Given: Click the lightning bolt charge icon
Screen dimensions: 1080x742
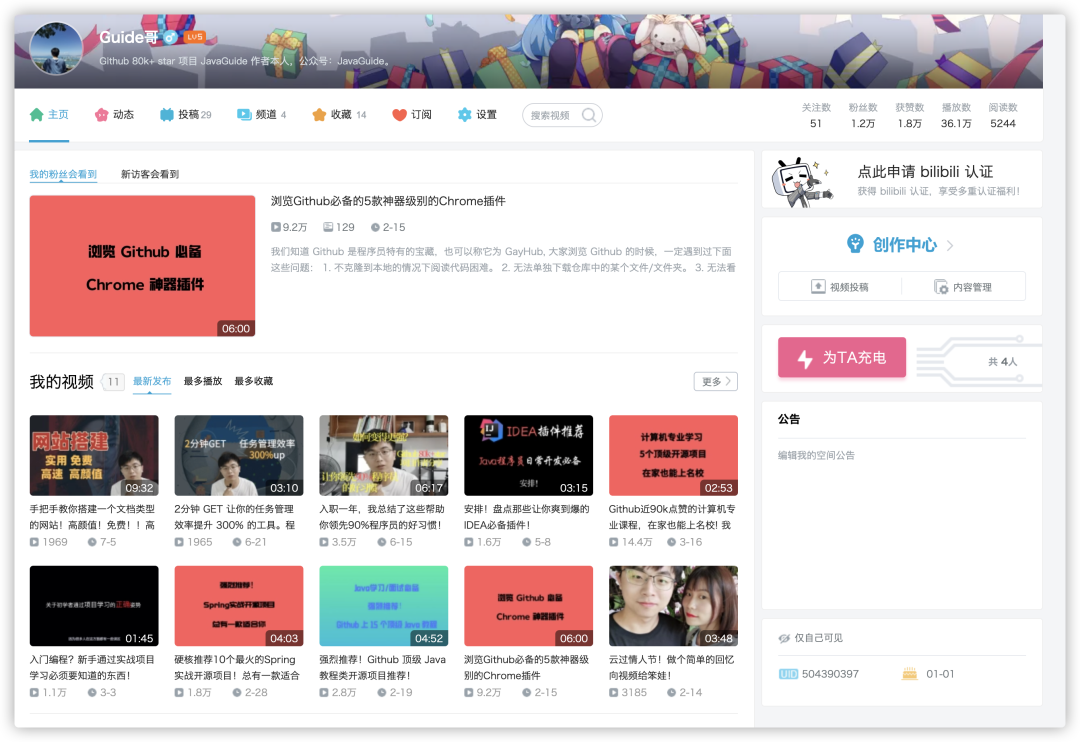Looking at the screenshot, I should (805, 358).
